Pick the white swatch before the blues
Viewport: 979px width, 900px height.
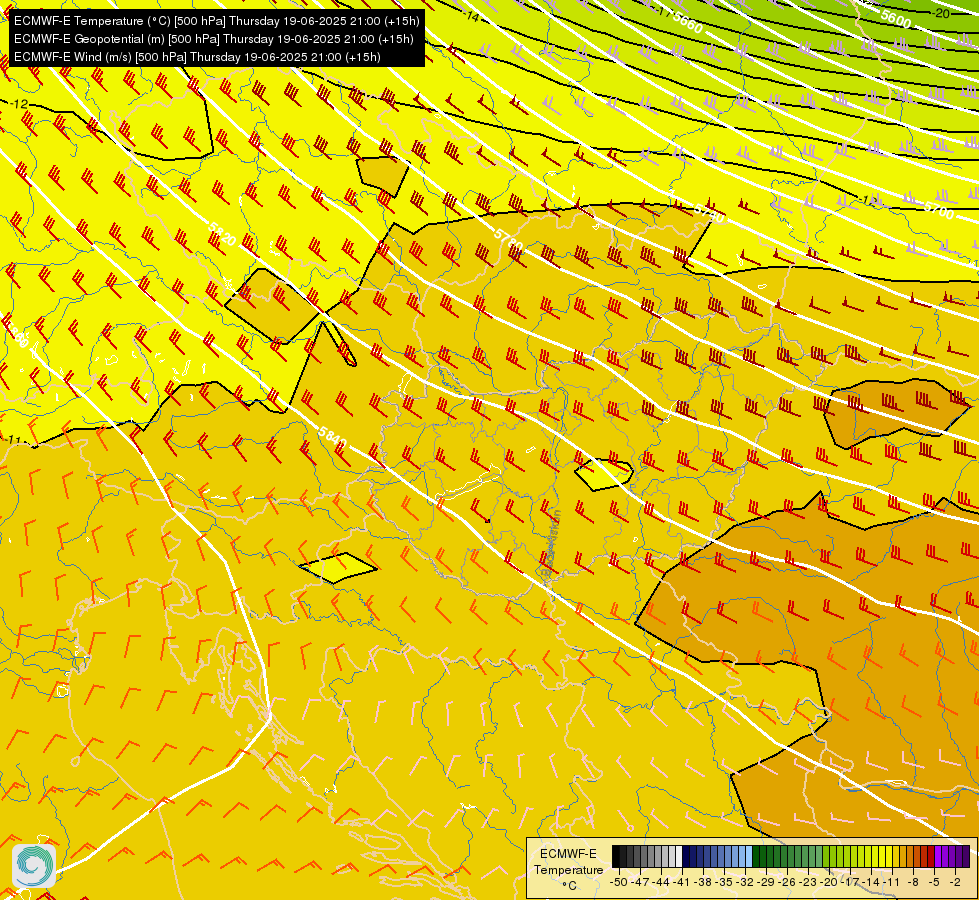point(679,856)
